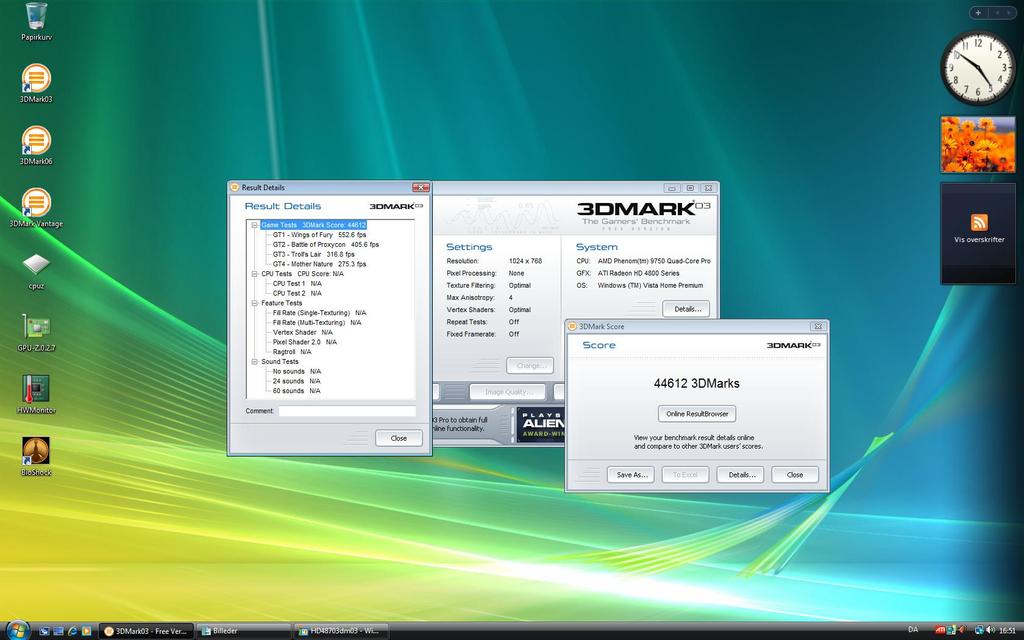Select the No sounds row

(296, 372)
